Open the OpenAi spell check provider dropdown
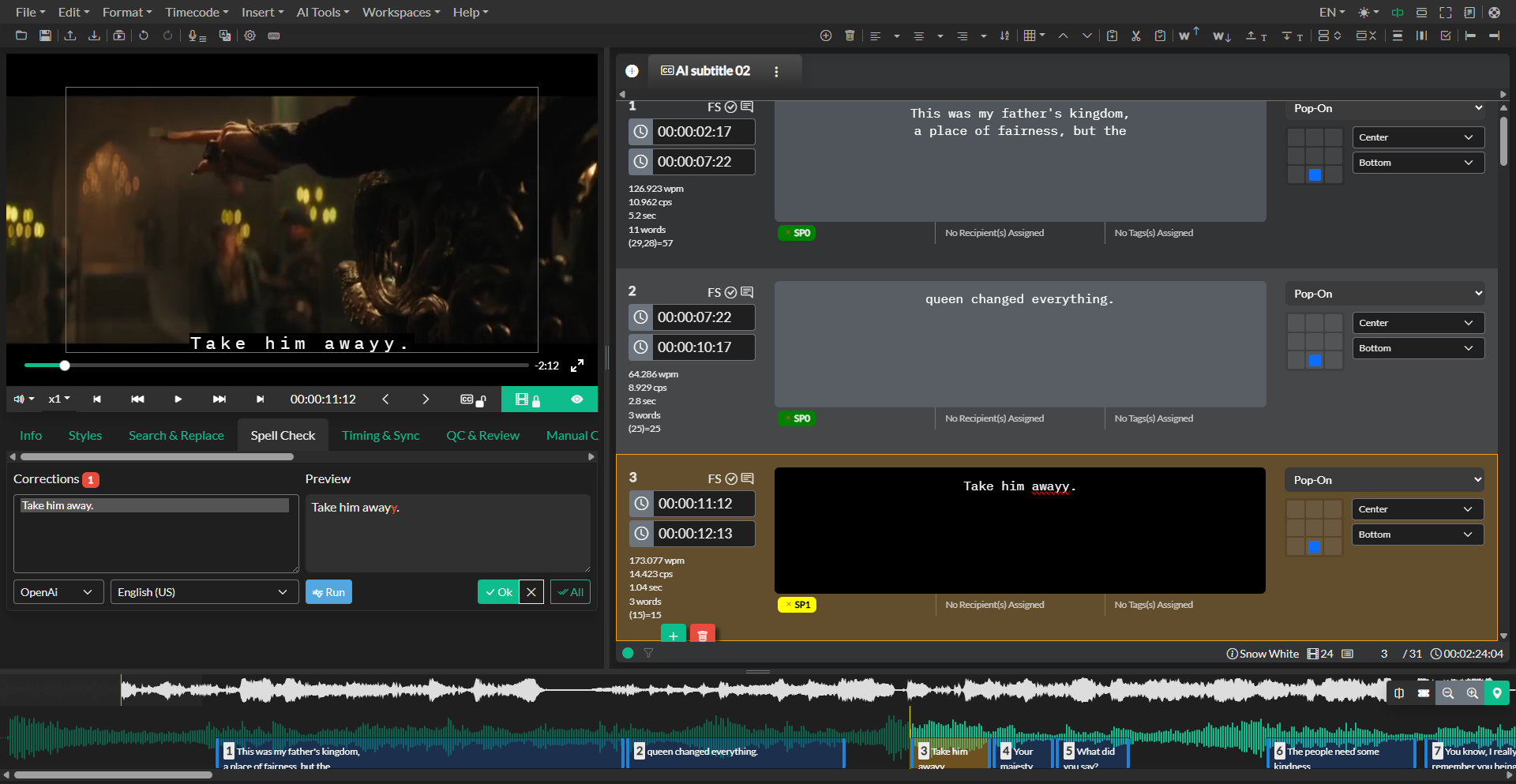The height and width of the screenshot is (784, 1516). (x=58, y=592)
